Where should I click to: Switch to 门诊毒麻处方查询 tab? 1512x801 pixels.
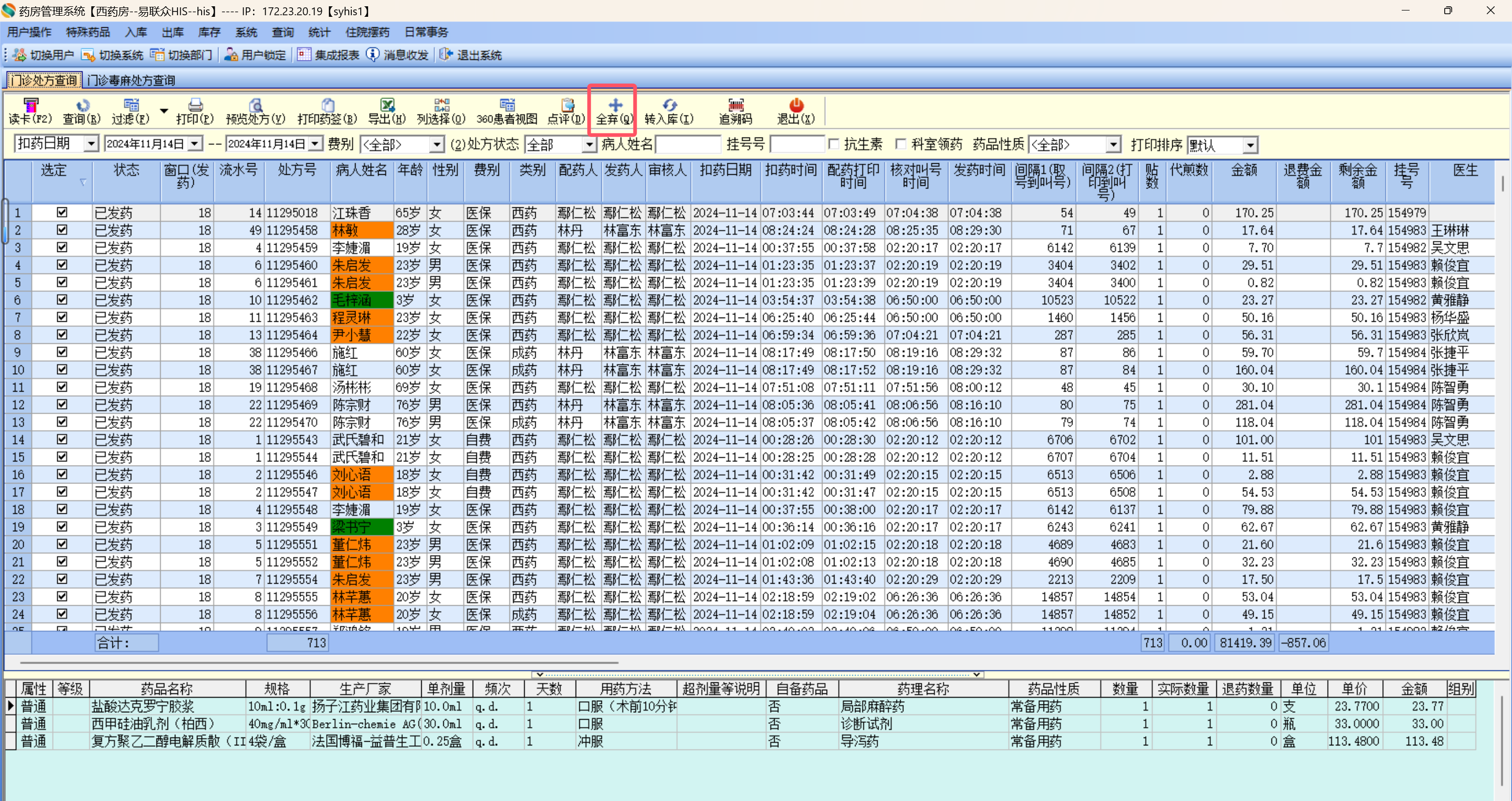point(131,80)
